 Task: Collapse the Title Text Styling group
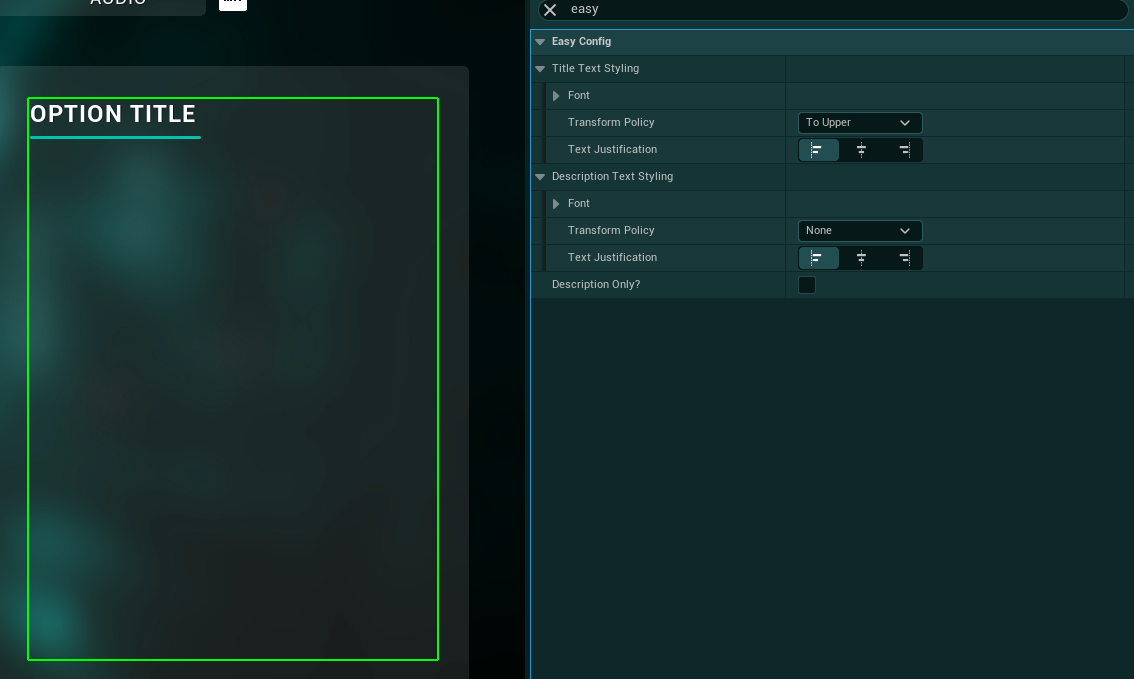coord(540,69)
